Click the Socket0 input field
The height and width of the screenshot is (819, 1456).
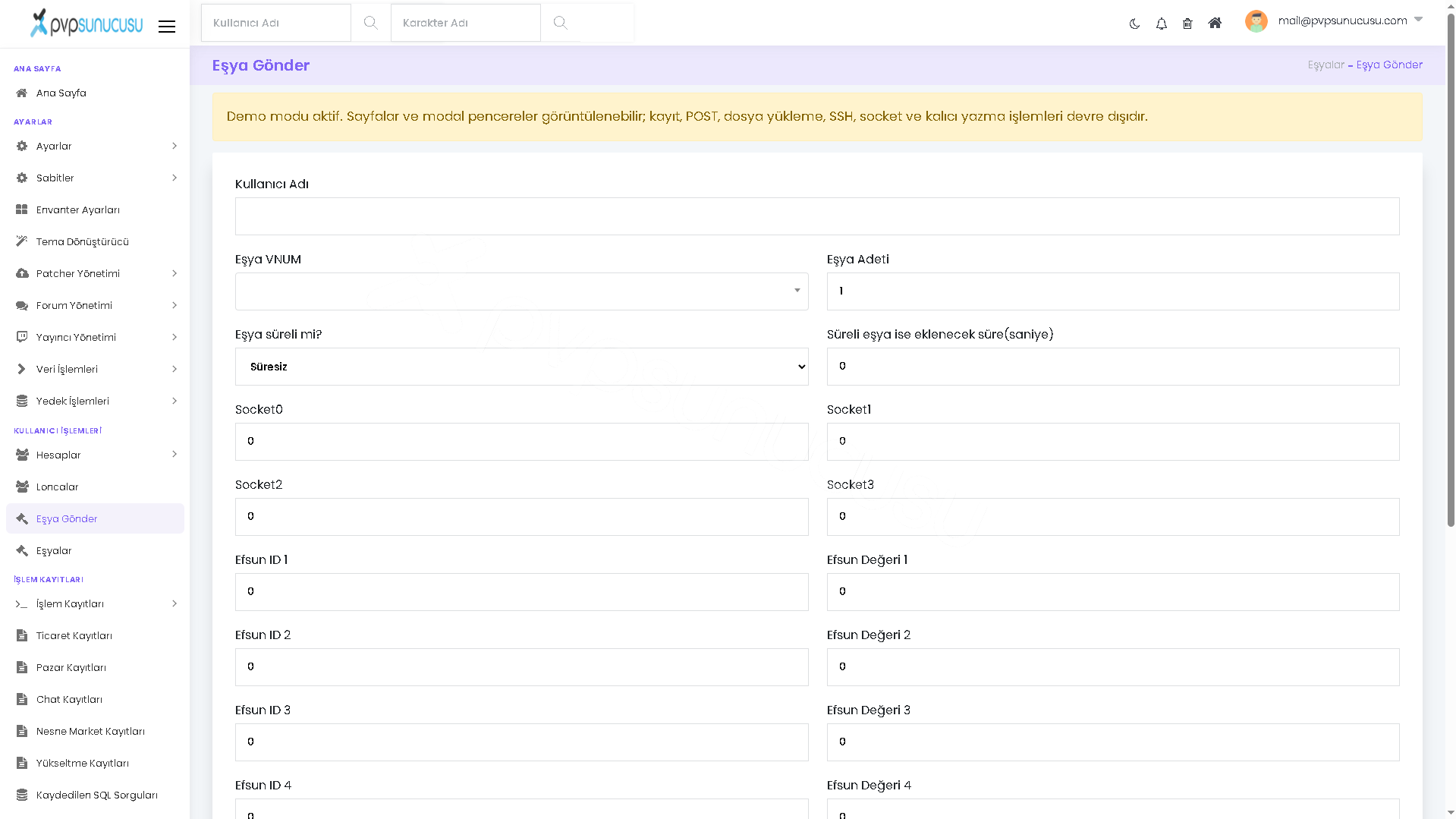coord(521,442)
